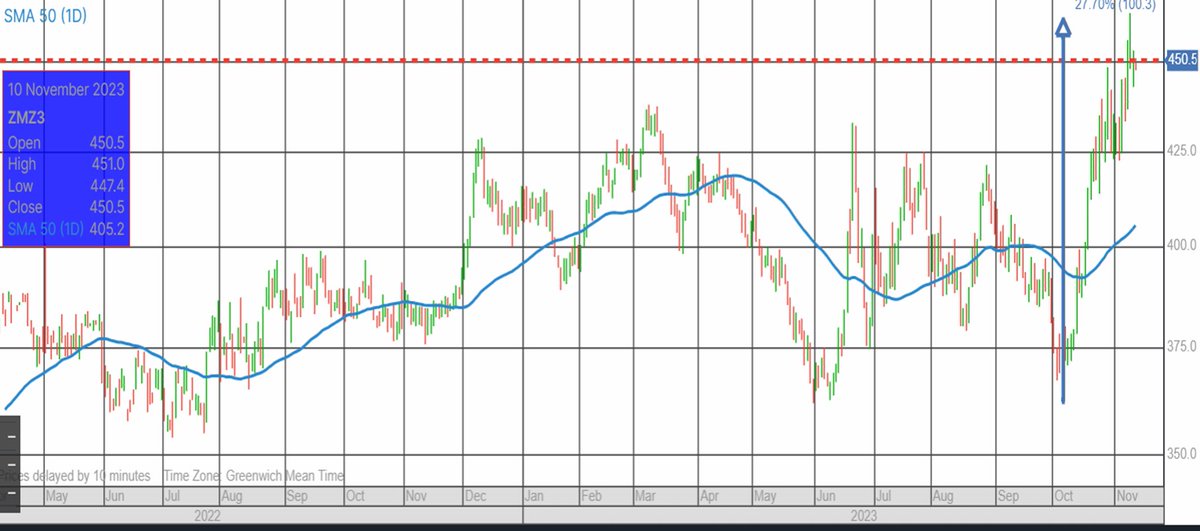Click the 375.0 price axis label
Viewport: 1200px width, 531px height.
[1182, 346]
